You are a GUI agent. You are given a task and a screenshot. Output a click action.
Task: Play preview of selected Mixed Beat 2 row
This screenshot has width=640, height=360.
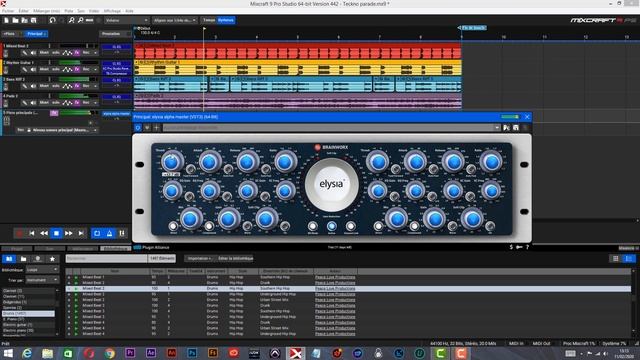click(x=76, y=289)
